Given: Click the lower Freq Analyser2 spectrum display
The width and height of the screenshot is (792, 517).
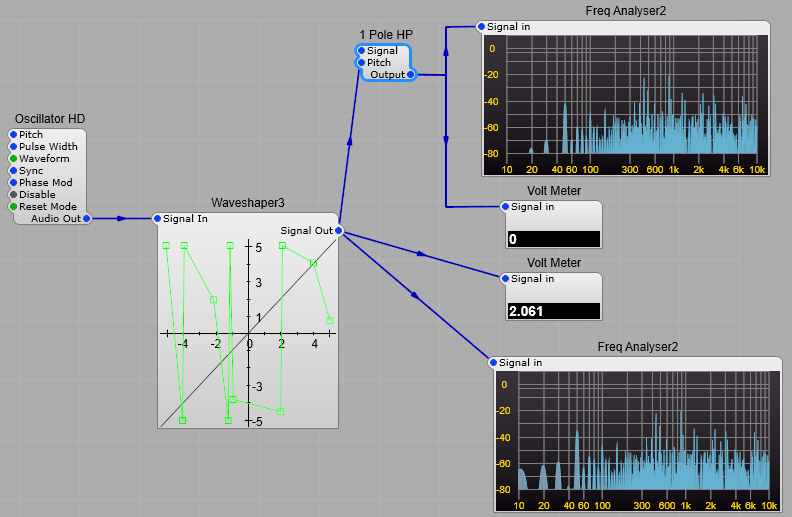Looking at the screenshot, I should pos(637,441).
